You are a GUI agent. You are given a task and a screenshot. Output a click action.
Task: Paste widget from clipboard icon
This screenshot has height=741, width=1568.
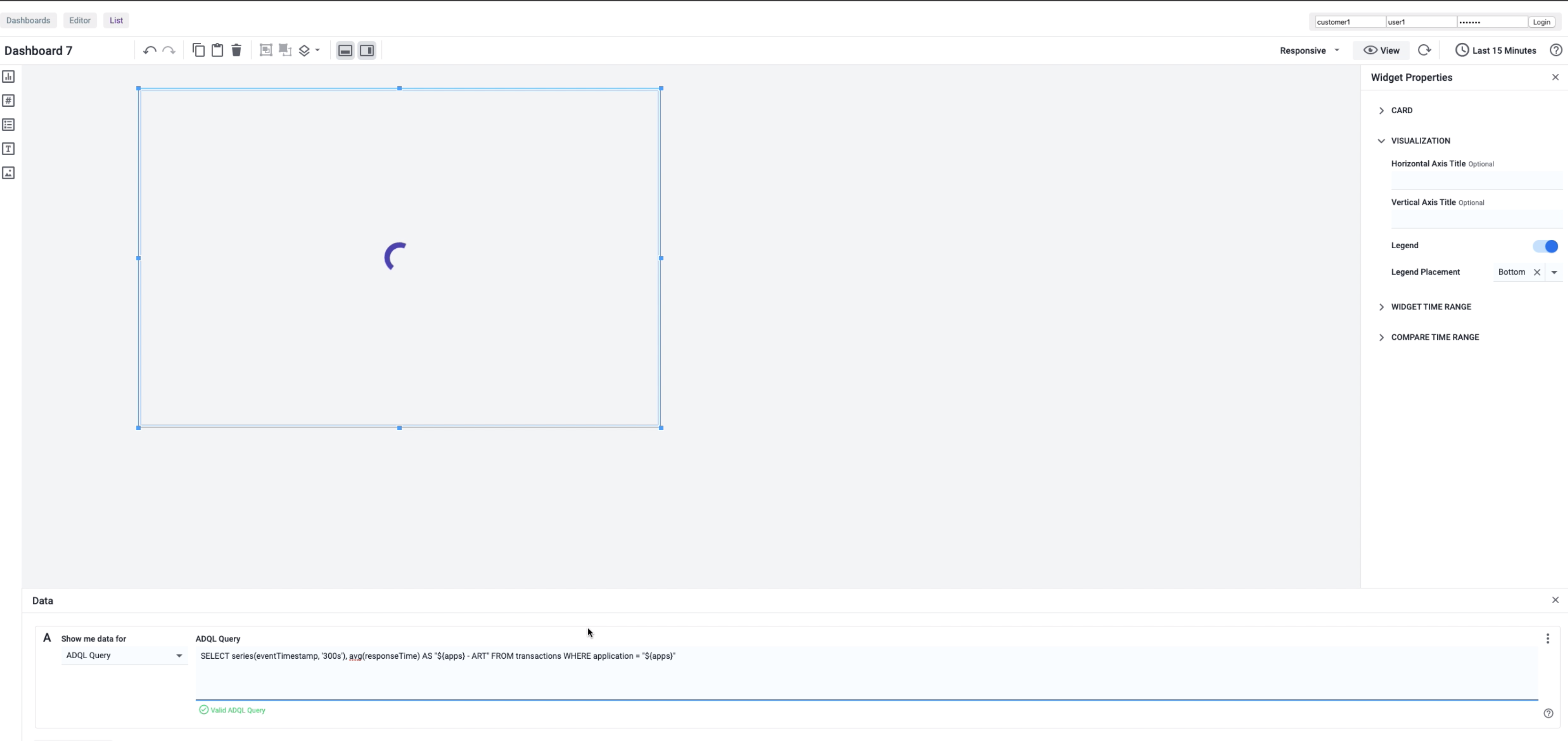pos(217,50)
